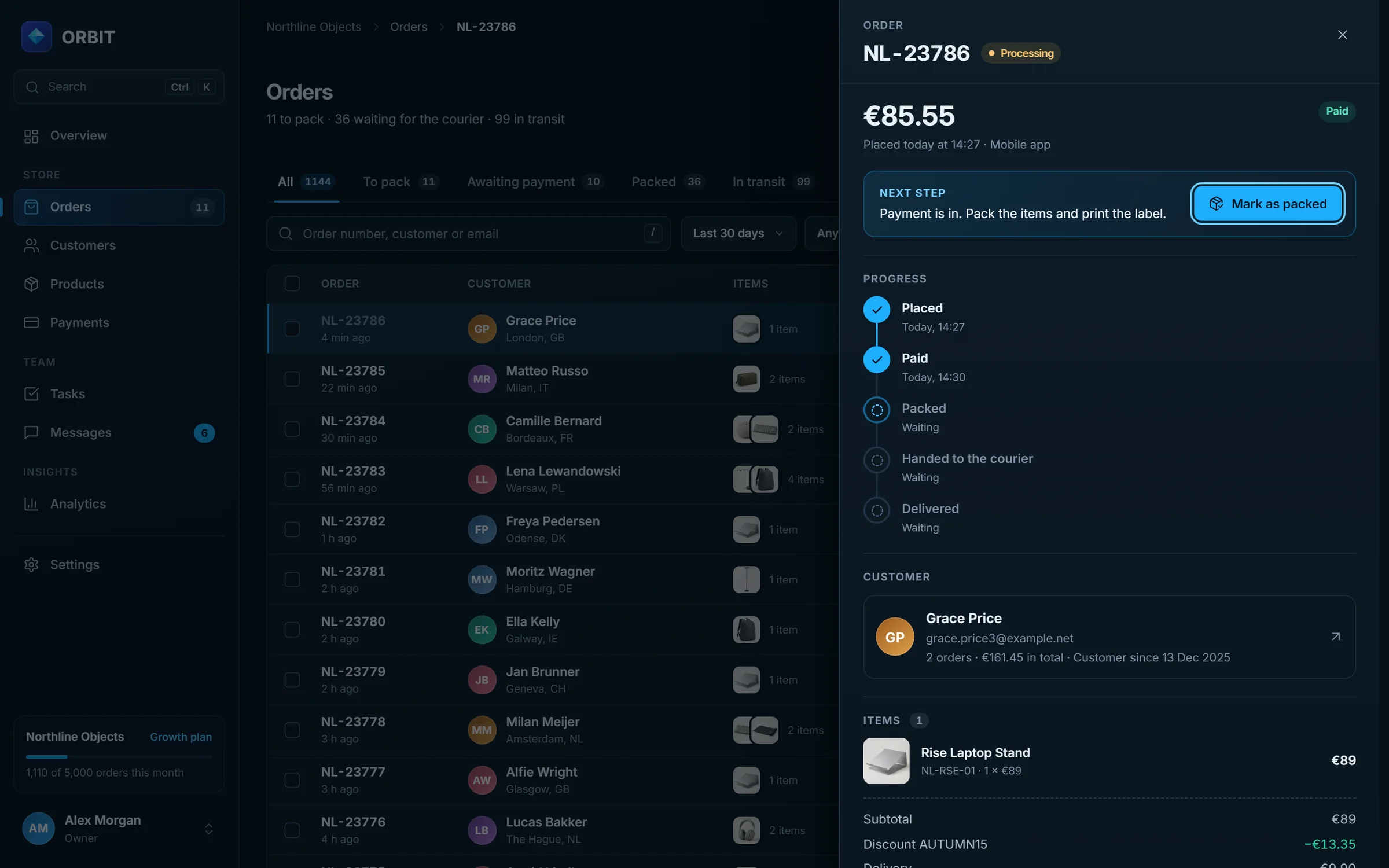Focus the sidebar Search field
Screen dimensions: 1389x868
click(x=119, y=87)
